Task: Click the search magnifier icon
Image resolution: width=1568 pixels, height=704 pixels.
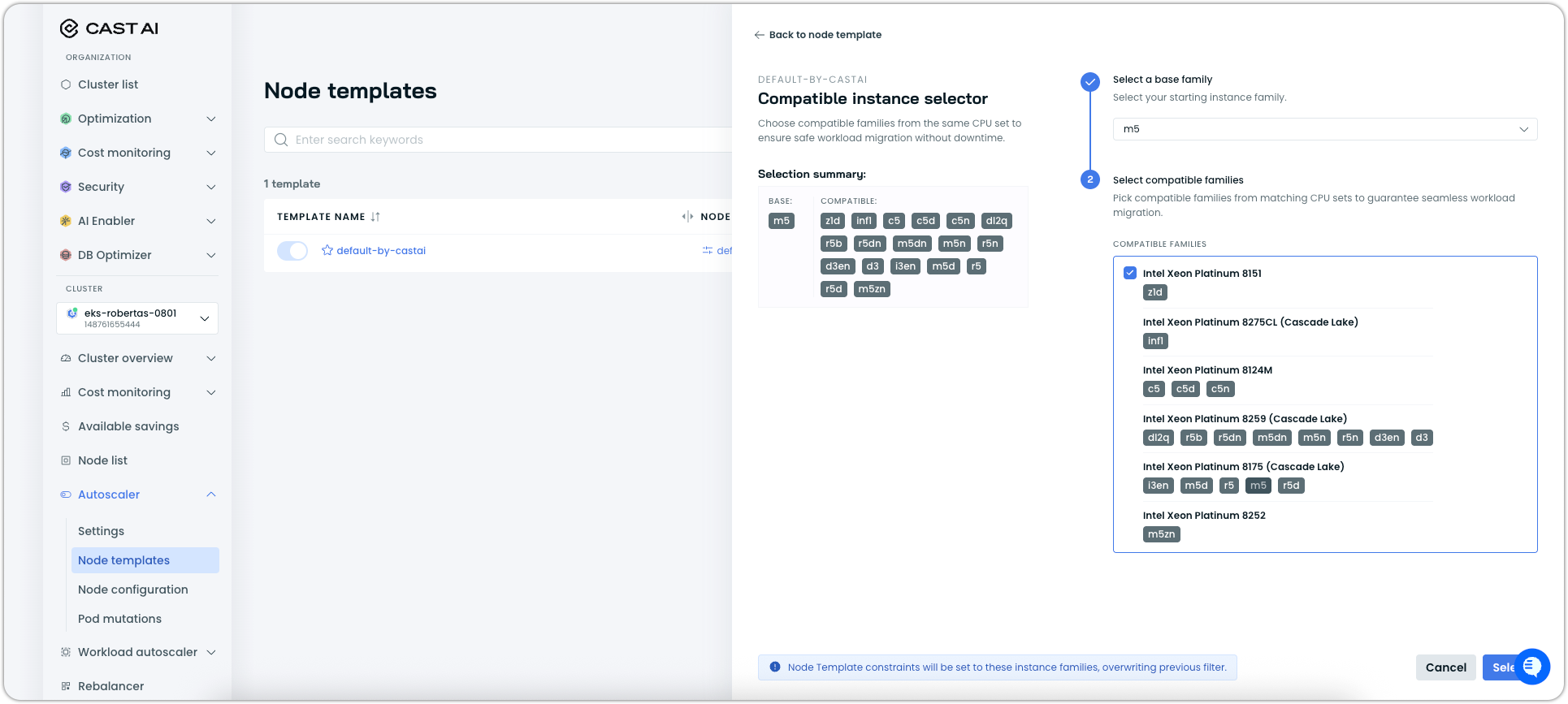Action: point(281,140)
